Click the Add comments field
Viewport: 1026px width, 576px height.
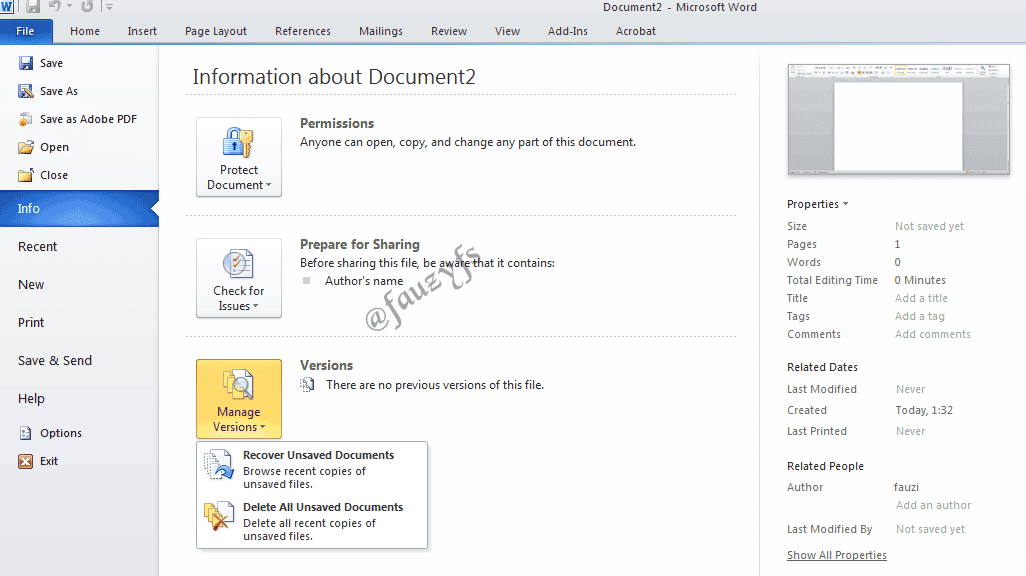[x=932, y=334]
